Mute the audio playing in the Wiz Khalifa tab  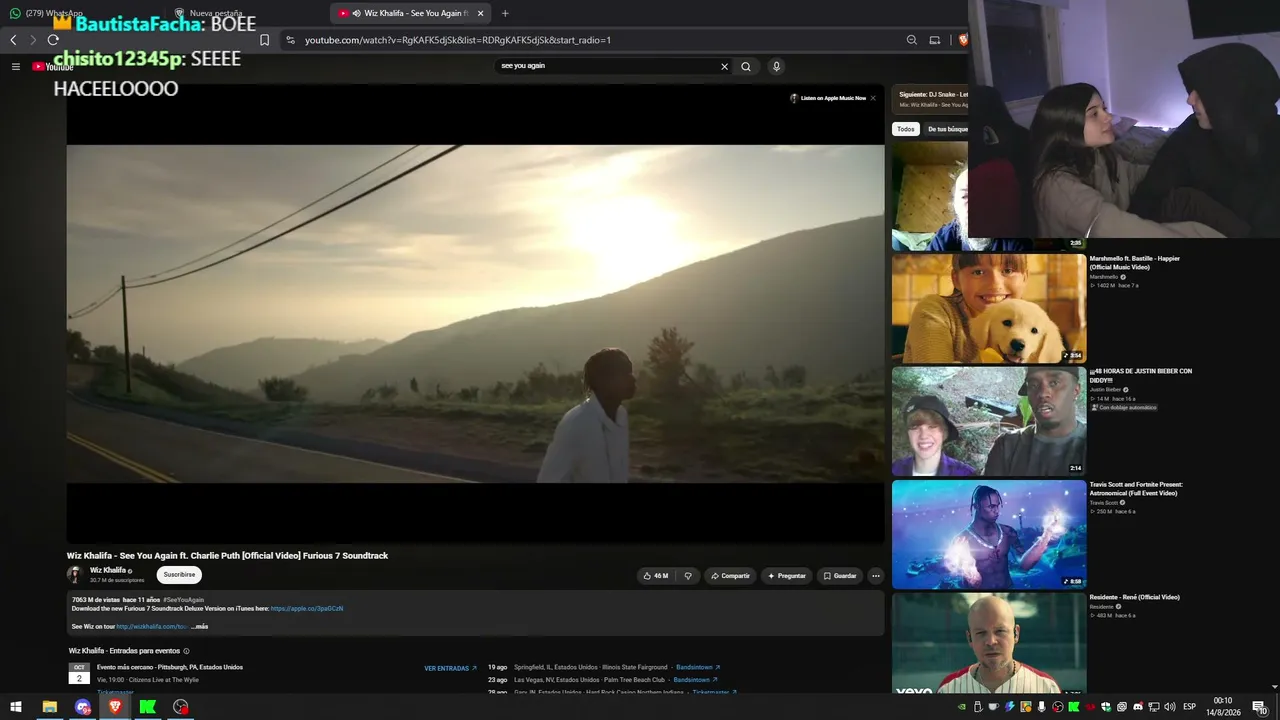tap(357, 13)
